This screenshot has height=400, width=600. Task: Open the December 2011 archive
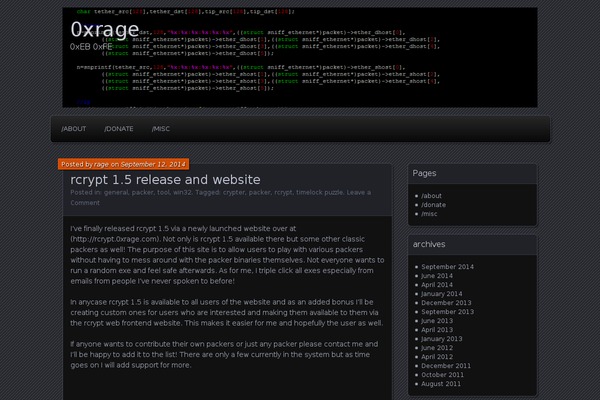446,366
